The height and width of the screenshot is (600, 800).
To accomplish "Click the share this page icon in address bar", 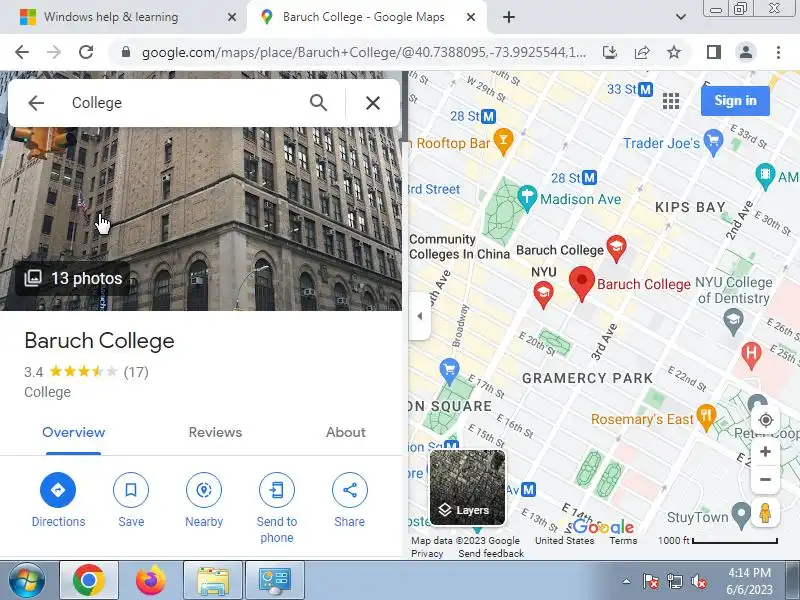I will (642, 52).
